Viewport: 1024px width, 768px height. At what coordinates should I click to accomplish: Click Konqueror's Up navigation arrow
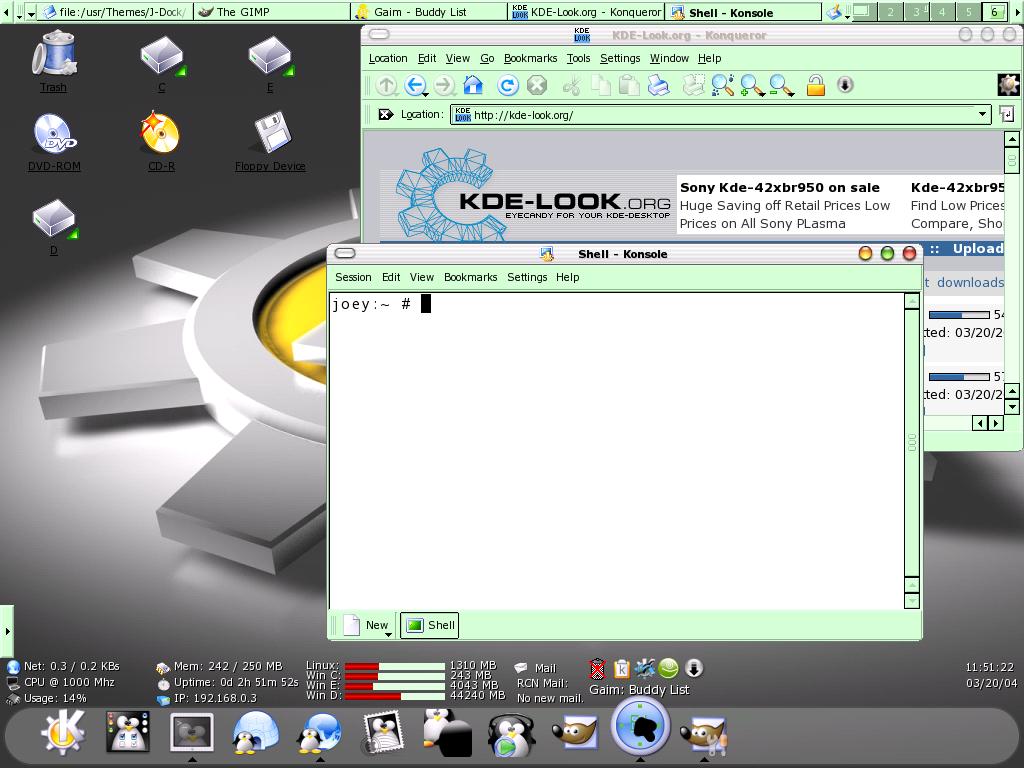387,86
